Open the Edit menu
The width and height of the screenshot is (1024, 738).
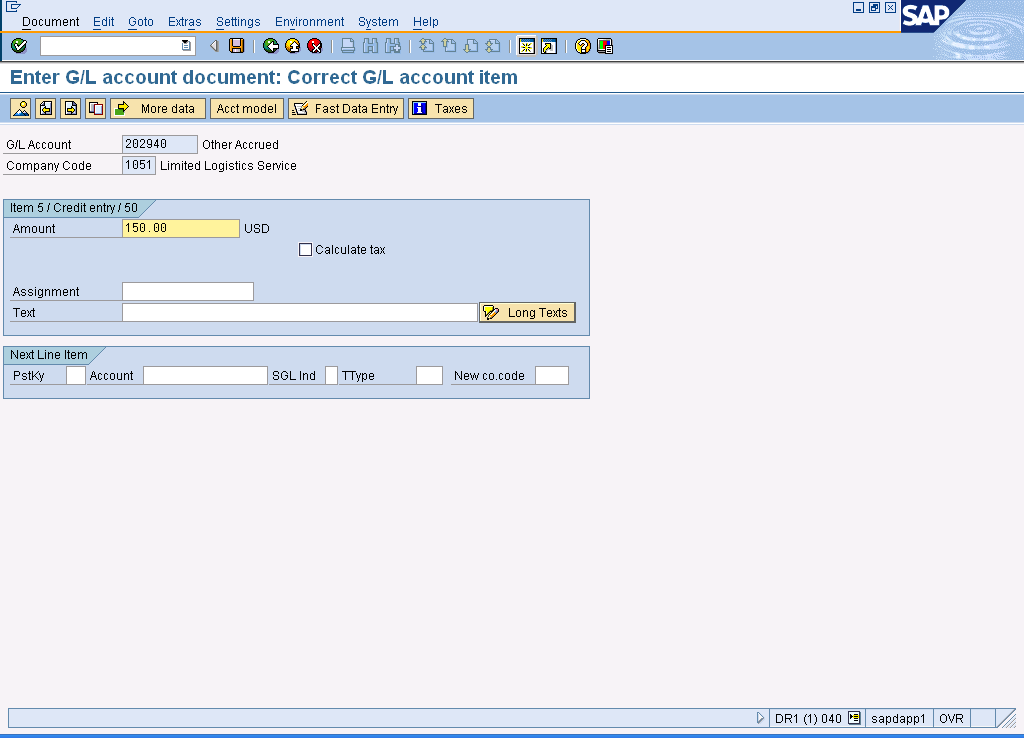(x=103, y=22)
